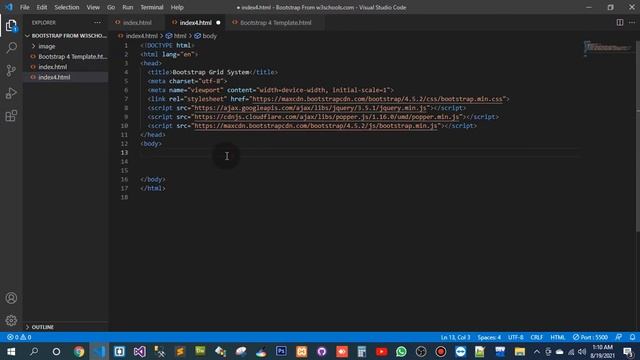Click line number 13 in gutter
The image size is (640, 360).
pyautogui.click(x=124, y=153)
